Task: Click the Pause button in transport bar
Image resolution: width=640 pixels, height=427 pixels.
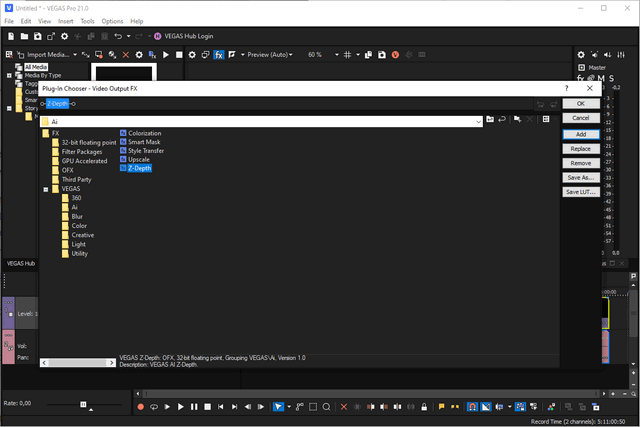Action: (x=194, y=407)
